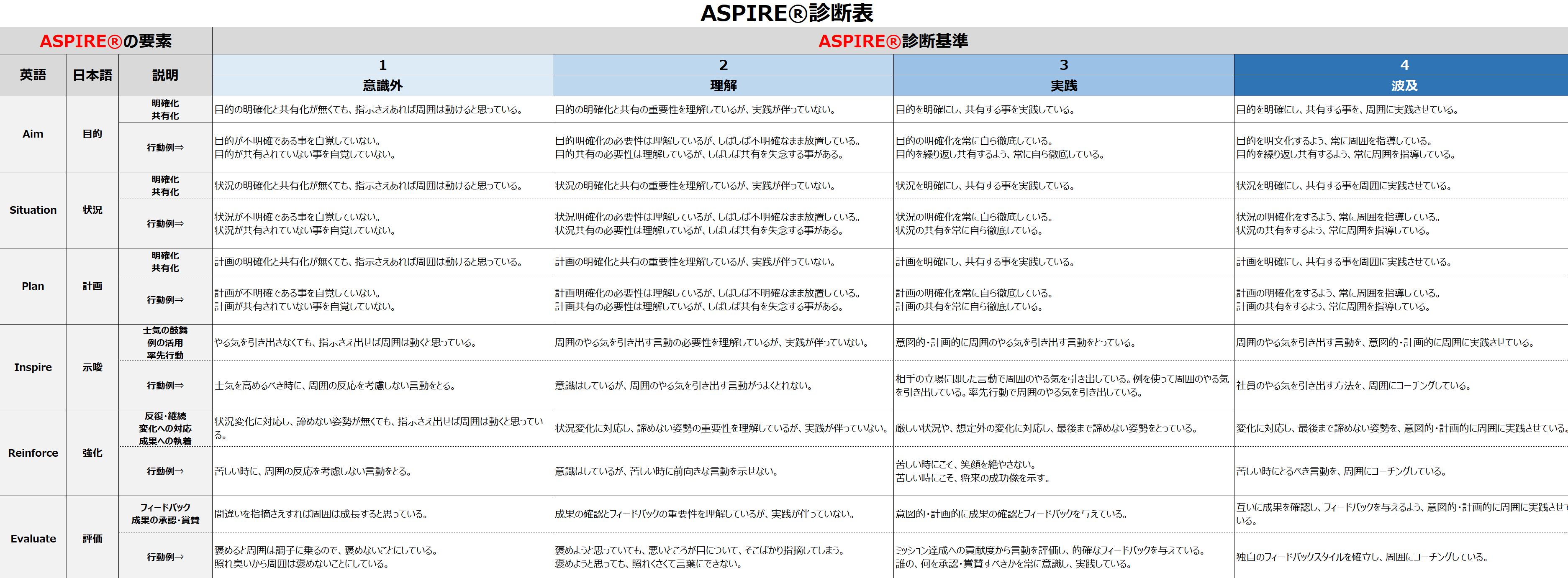This screenshot has width=1568, height=578.
Task: Select cell "状況を明確にし、共有する事を実践している。"
Action: click(x=1063, y=186)
